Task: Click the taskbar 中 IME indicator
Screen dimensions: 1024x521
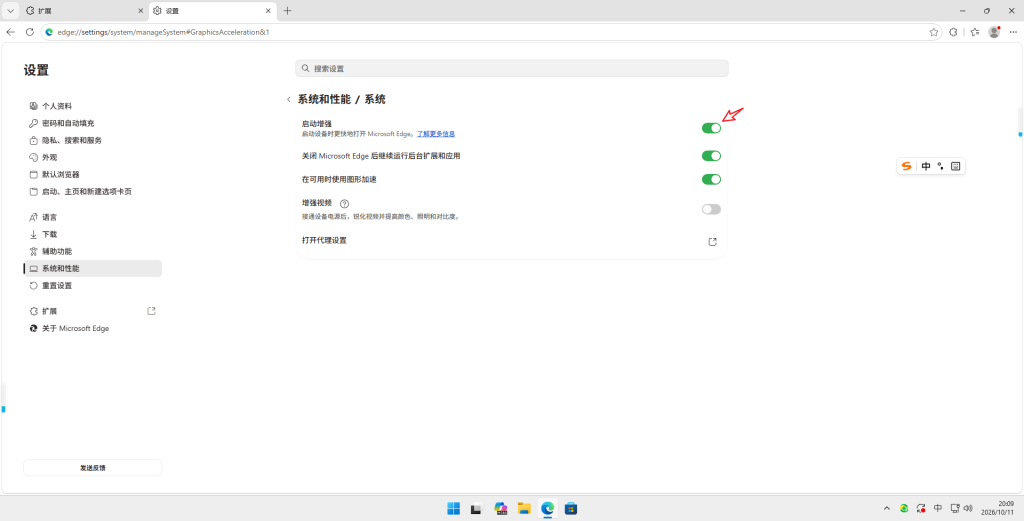Action: click(938, 508)
